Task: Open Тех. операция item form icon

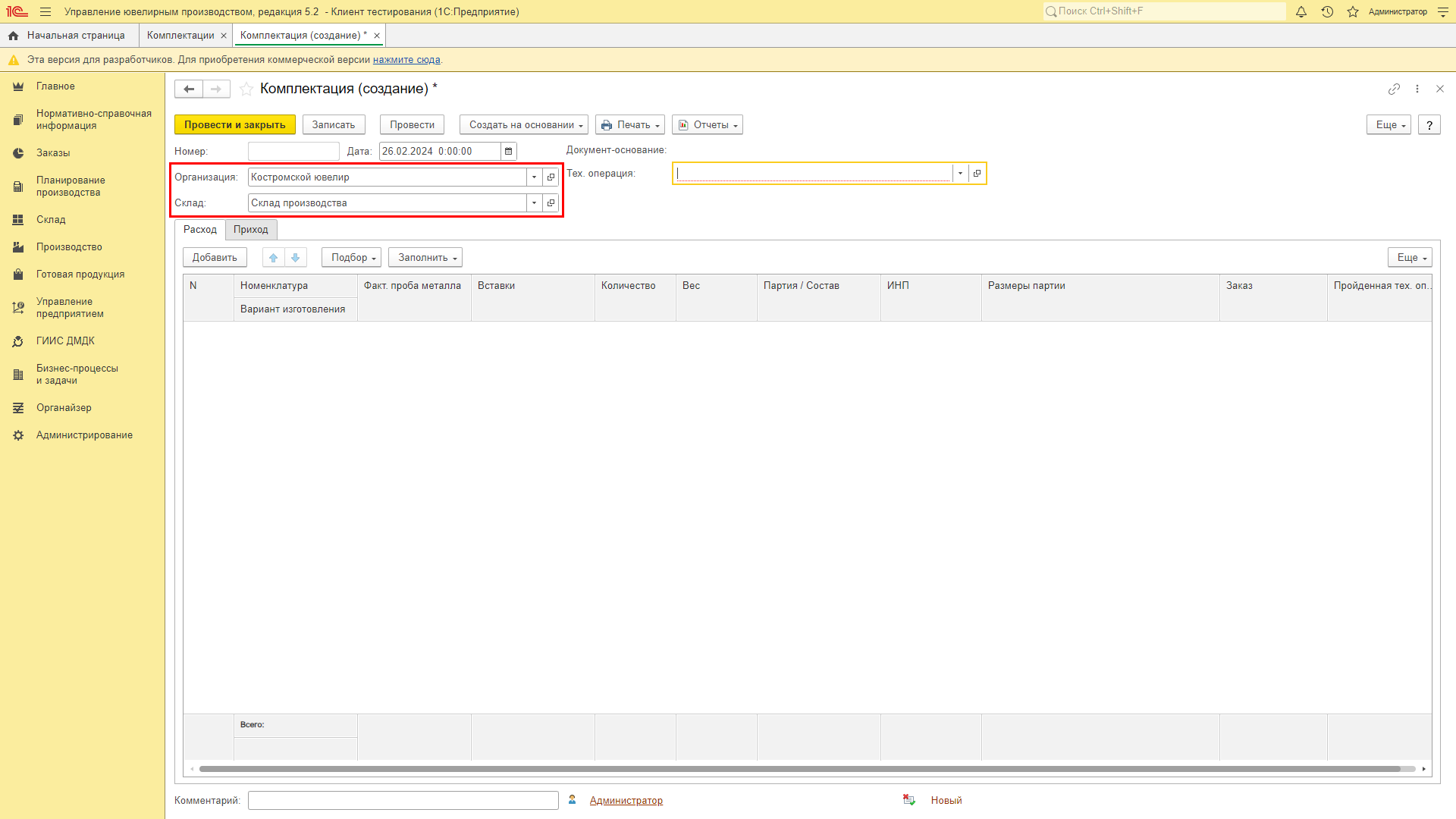Action: [x=977, y=173]
